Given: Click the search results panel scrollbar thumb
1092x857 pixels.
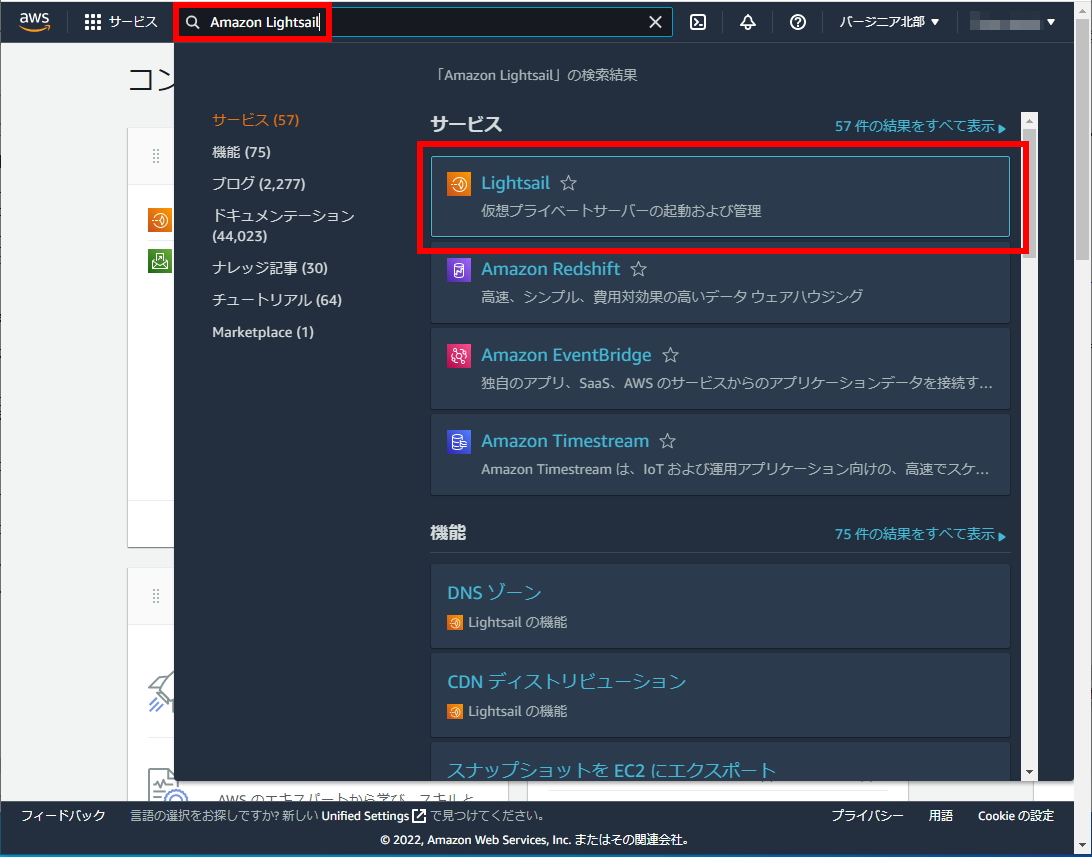Looking at the screenshot, I should pos(1029,193).
